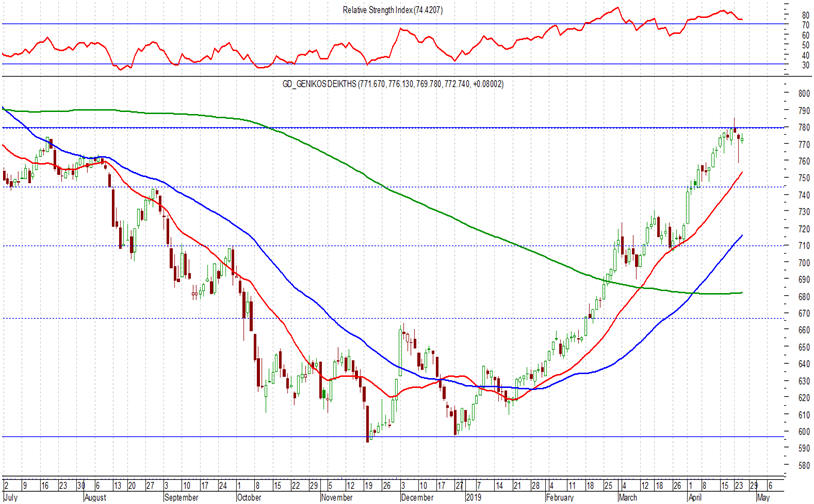Click the 580 value on the price scale
Screen dimensions: 814x504
[x=805, y=466]
